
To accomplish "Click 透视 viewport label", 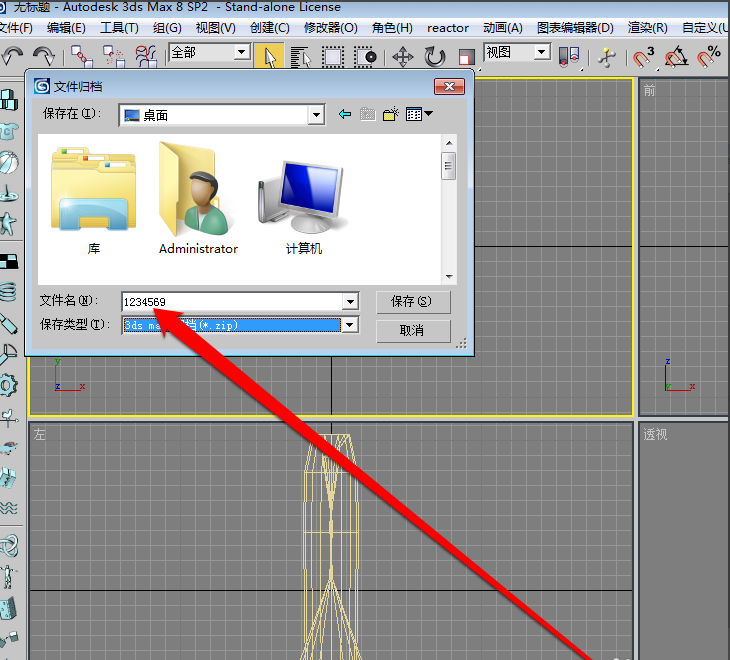I will (655, 435).
